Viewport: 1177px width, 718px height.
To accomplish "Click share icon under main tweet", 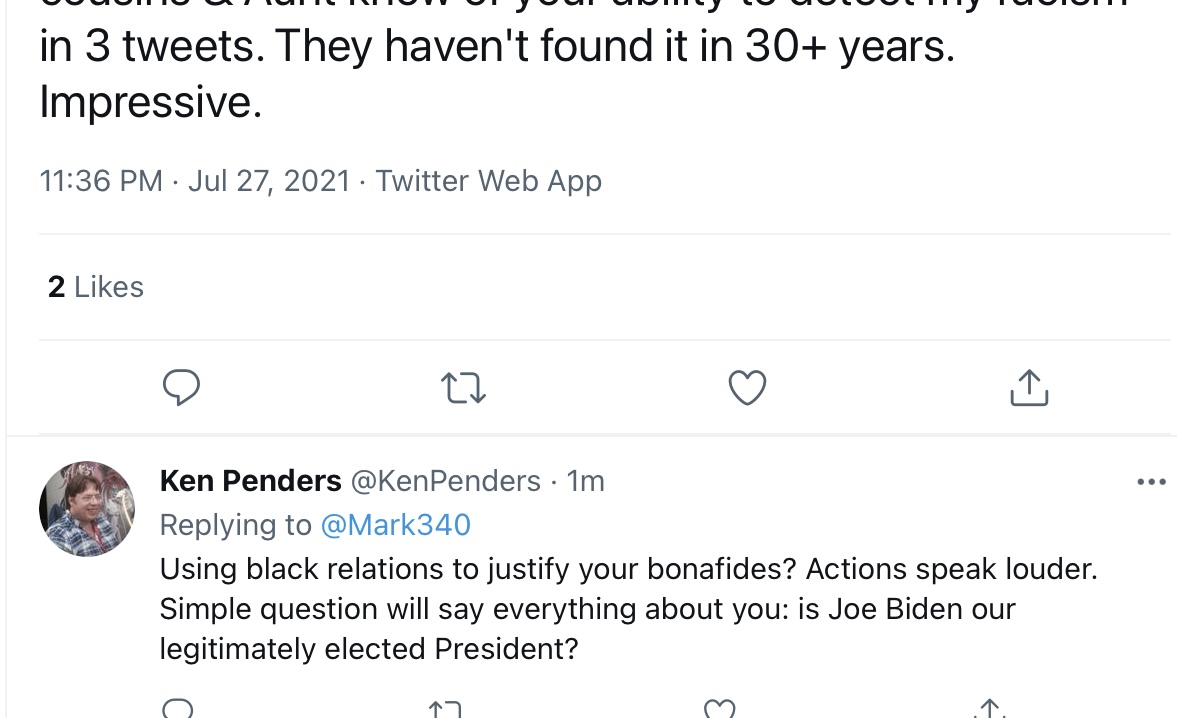I will tap(1029, 387).
